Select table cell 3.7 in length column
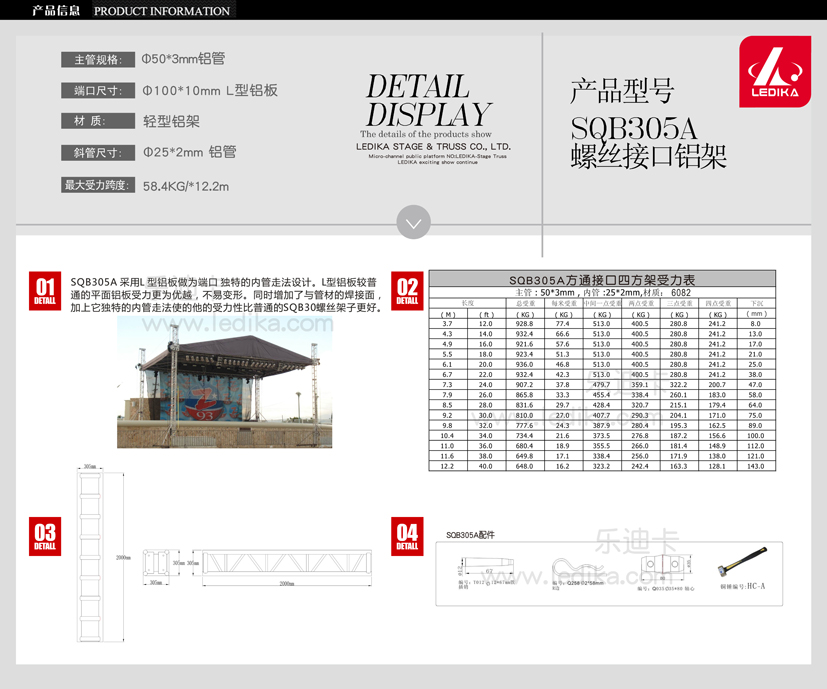This screenshot has height=689, width=827. click(447, 324)
